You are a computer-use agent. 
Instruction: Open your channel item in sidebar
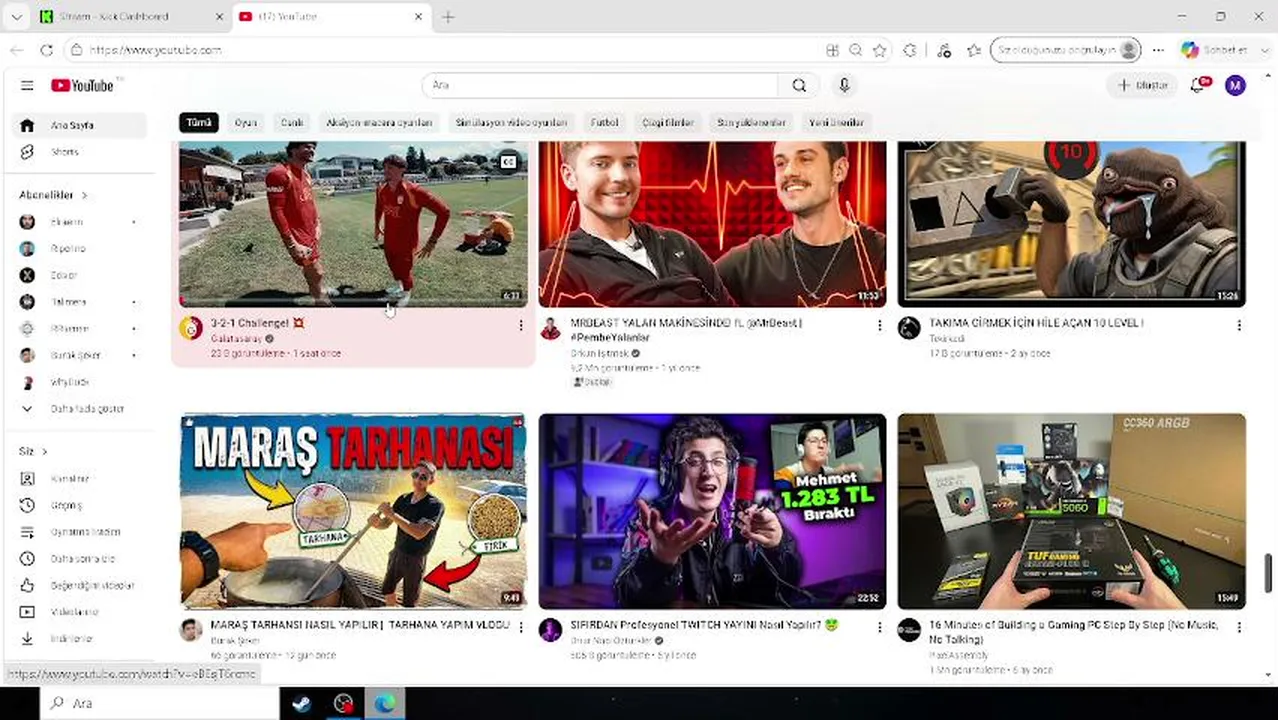(x=80, y=479)
